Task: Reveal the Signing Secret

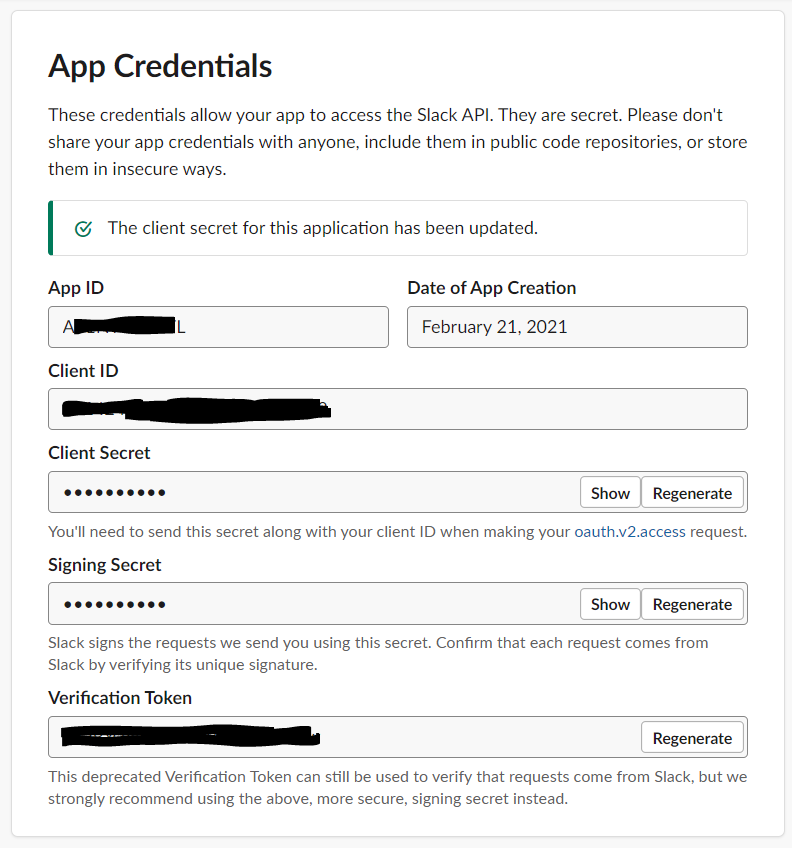Action: (x=610, y=604)
